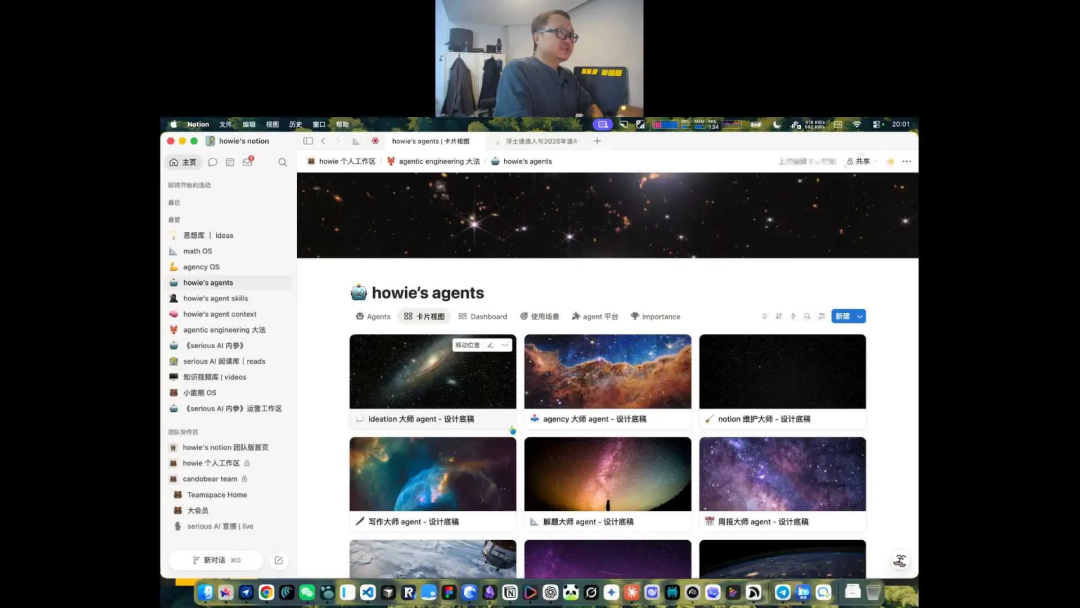Open the Notion AI floating assistant icon
Screen dimensions: 1080x608
point(900,560)
